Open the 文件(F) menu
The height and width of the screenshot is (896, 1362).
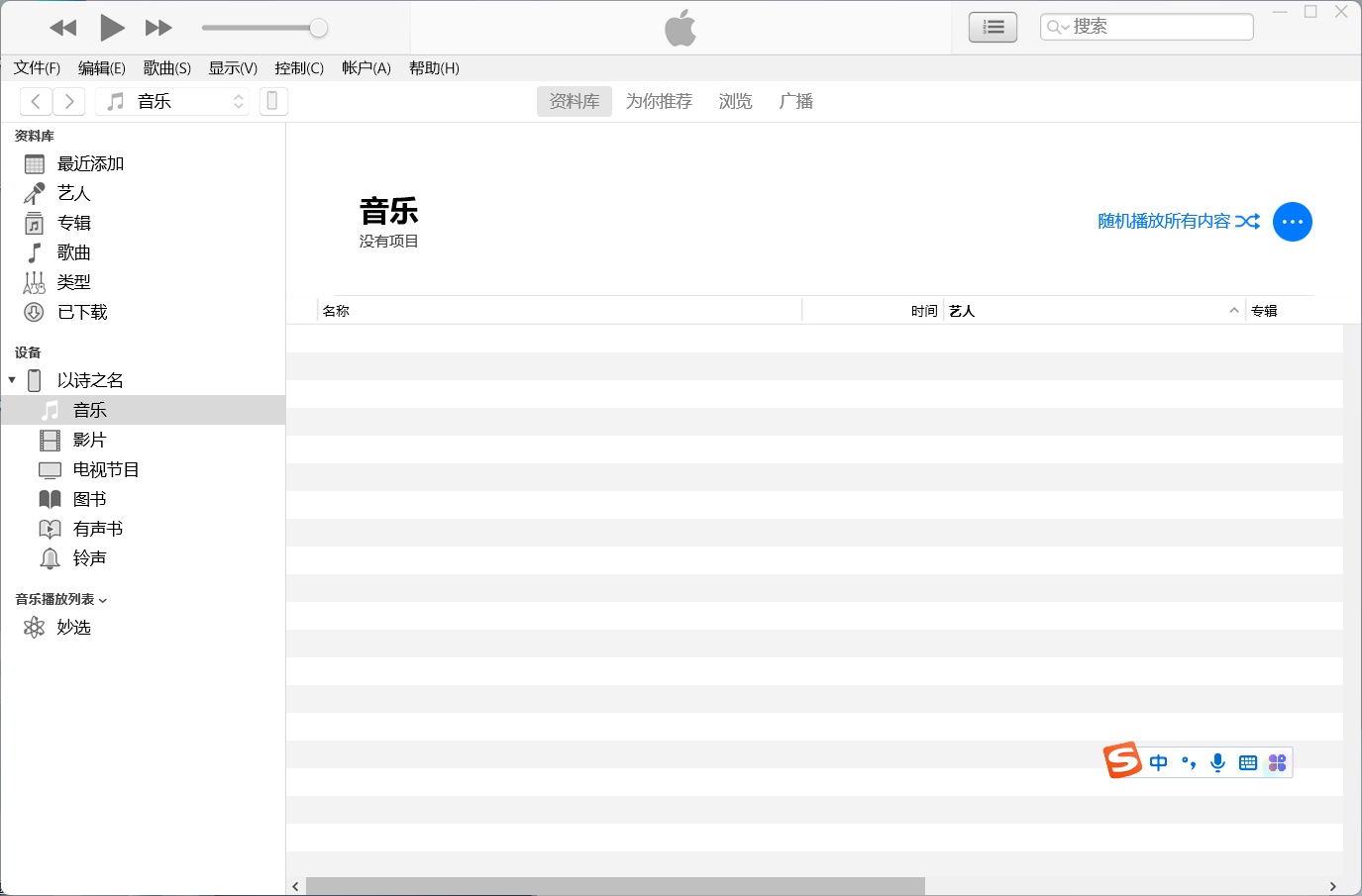pos(37,68)
